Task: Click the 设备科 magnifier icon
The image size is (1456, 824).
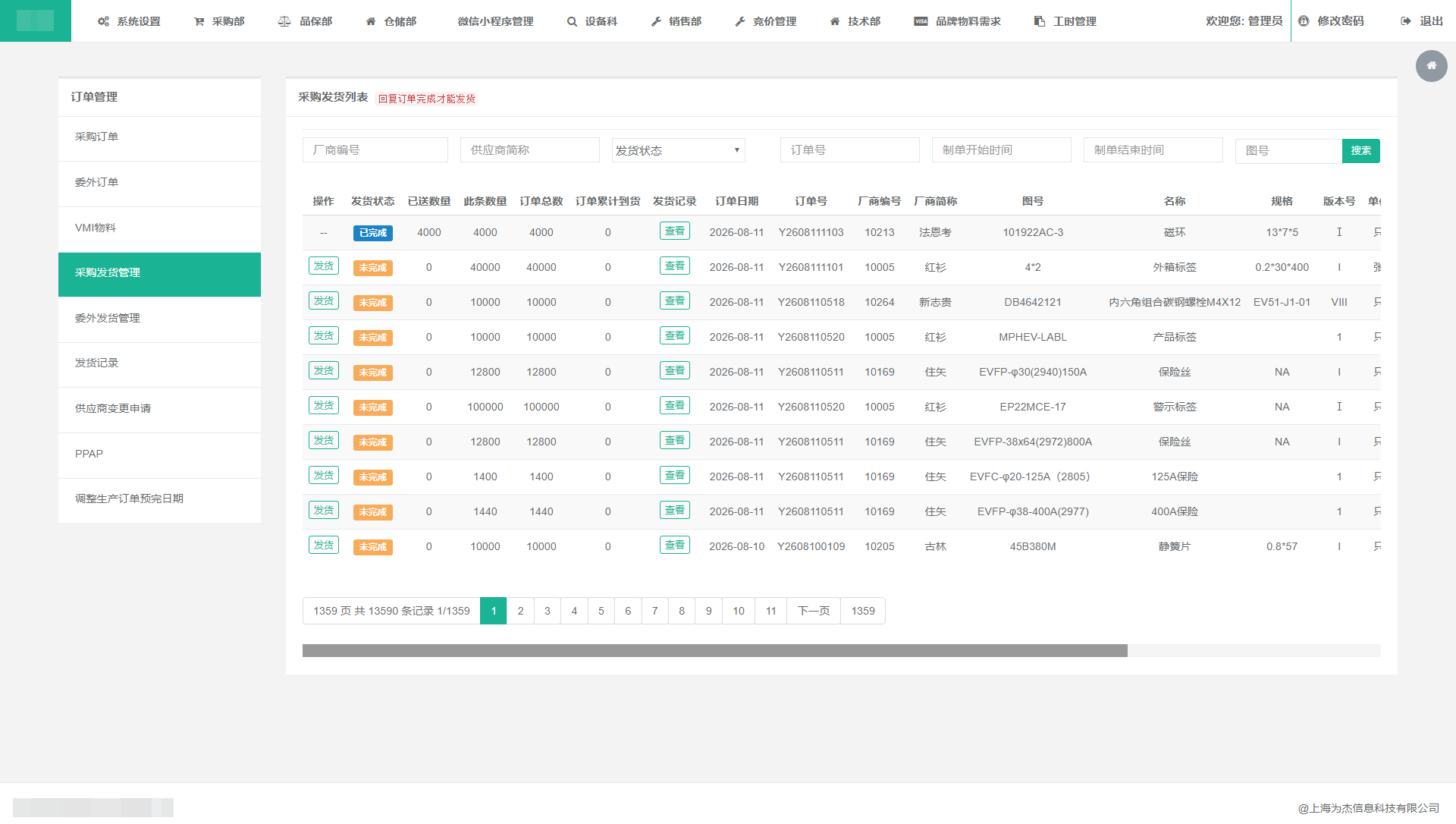Action: click(573, 21)
